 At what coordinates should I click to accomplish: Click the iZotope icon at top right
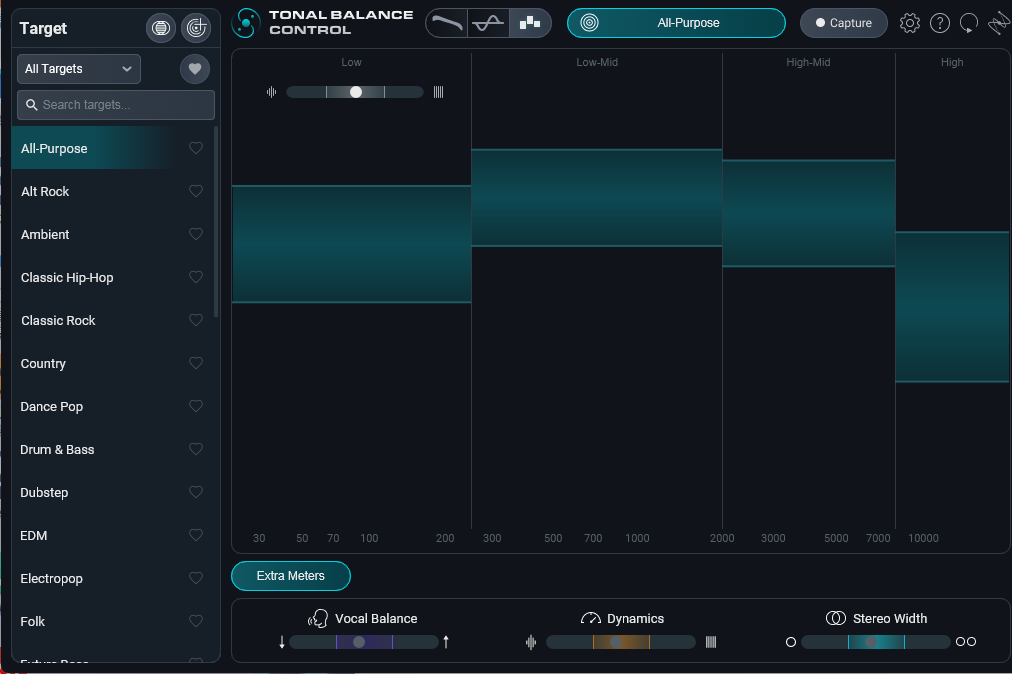(x=998, y=23)
